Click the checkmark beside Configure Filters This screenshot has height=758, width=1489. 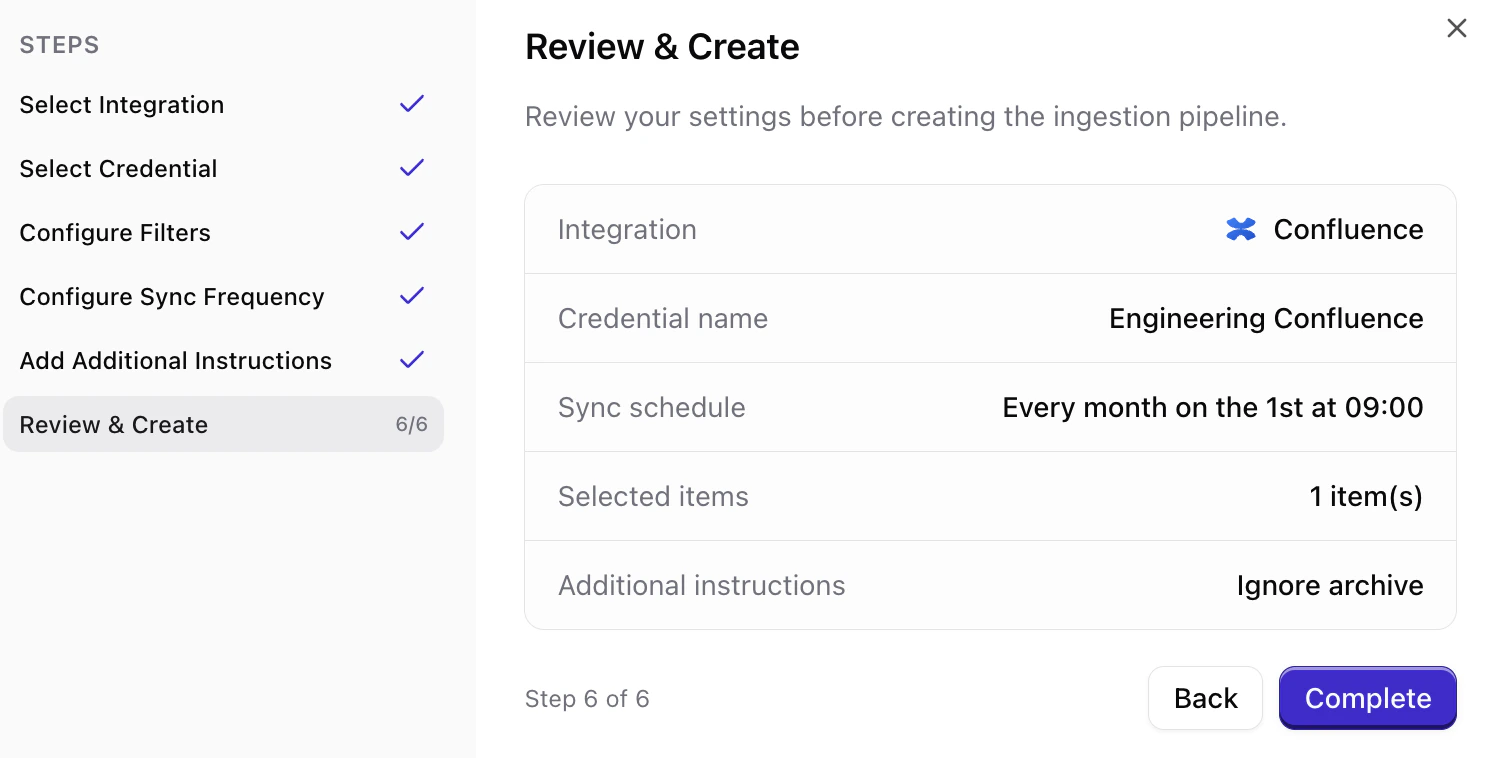(x=411, y=231)
